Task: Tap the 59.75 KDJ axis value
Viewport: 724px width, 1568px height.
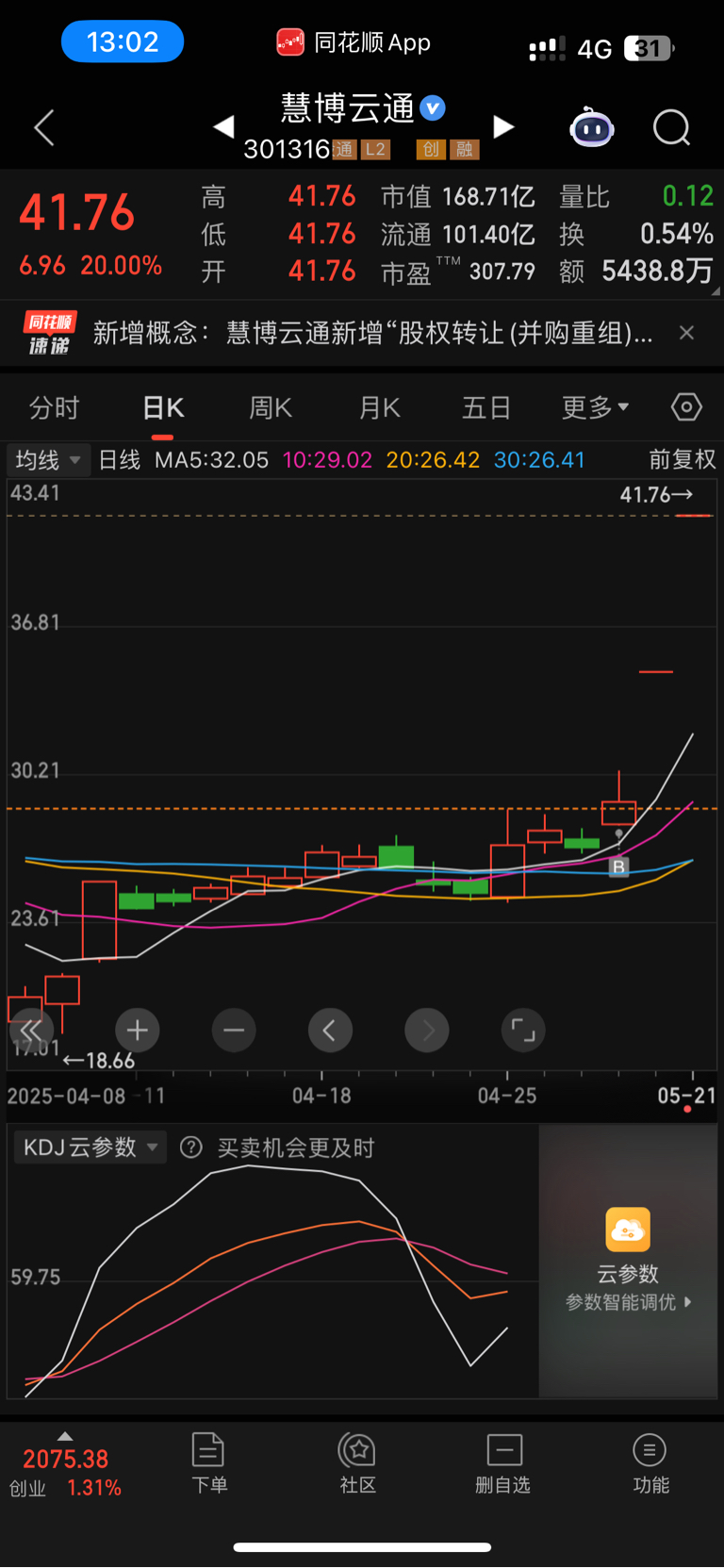Action: click(x=36, y=1278)
